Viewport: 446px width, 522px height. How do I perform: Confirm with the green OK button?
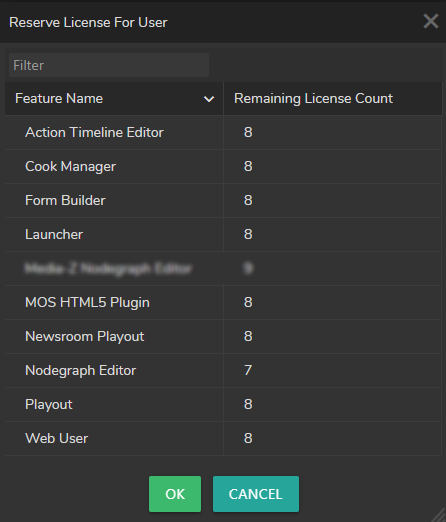pyautogui.click(x=175, y=494)
